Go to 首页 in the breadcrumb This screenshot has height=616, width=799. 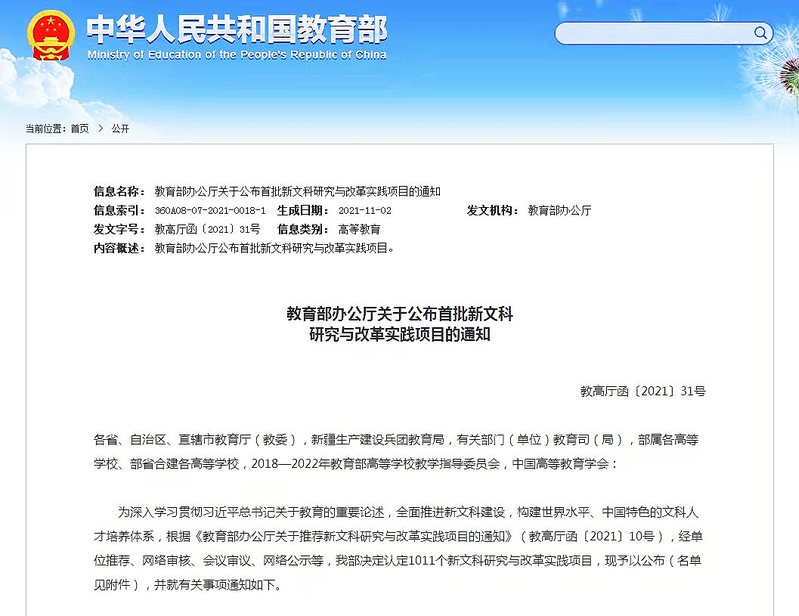click(x=79, y=129)
